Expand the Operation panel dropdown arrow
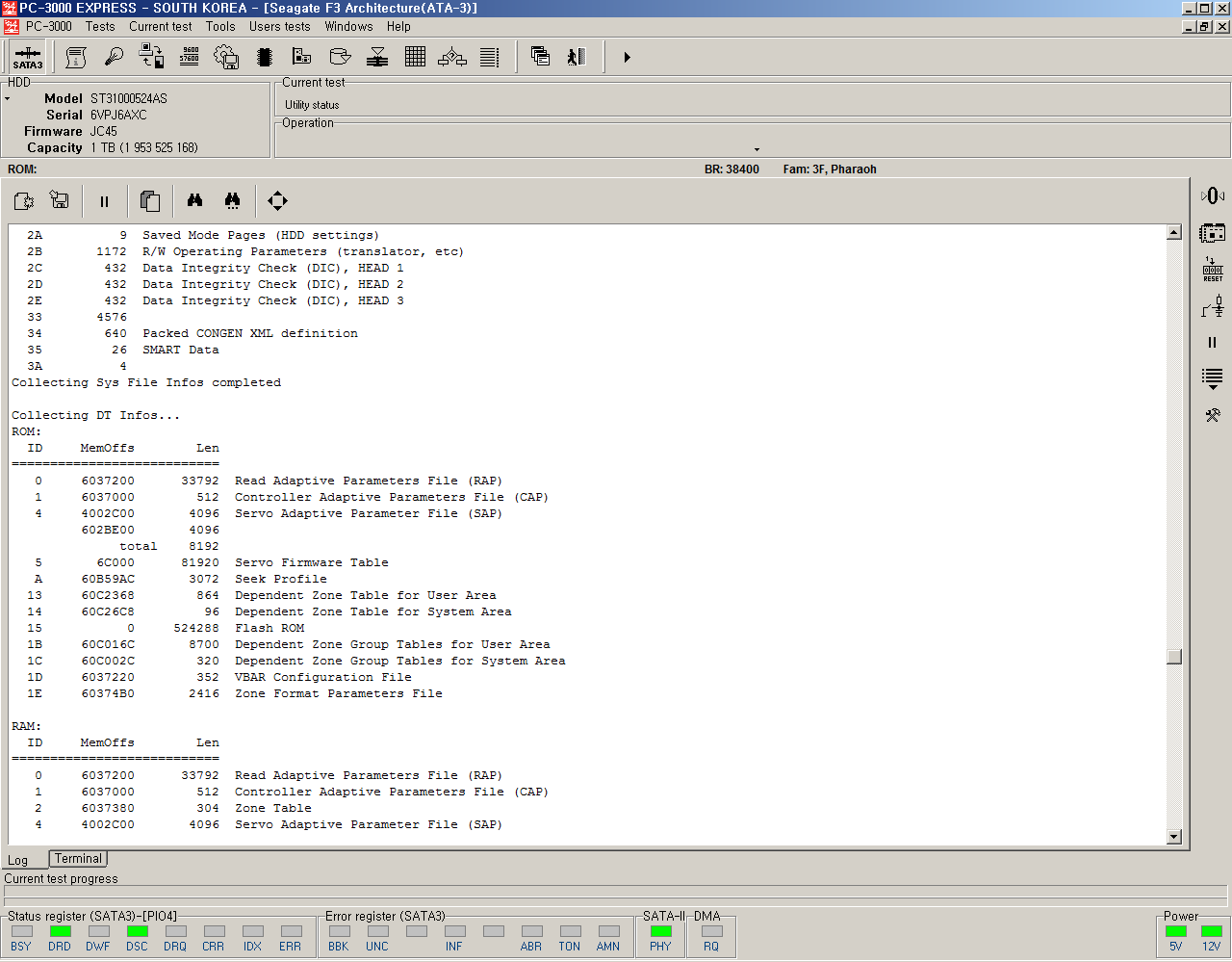This screenshot has height=962, width=1232. pyautogui.click(x=757, y=149)
